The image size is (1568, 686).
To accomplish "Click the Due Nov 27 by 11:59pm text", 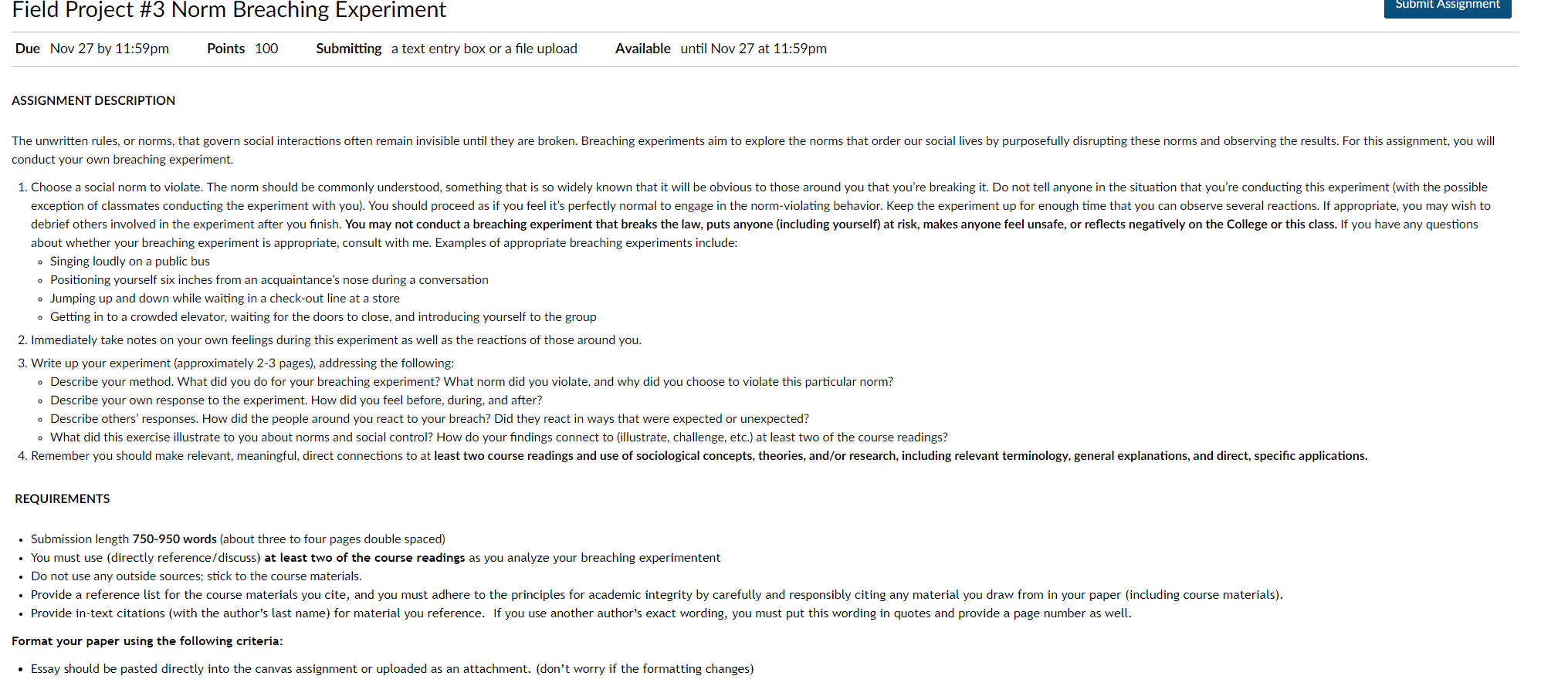I will tap(92, 49).
